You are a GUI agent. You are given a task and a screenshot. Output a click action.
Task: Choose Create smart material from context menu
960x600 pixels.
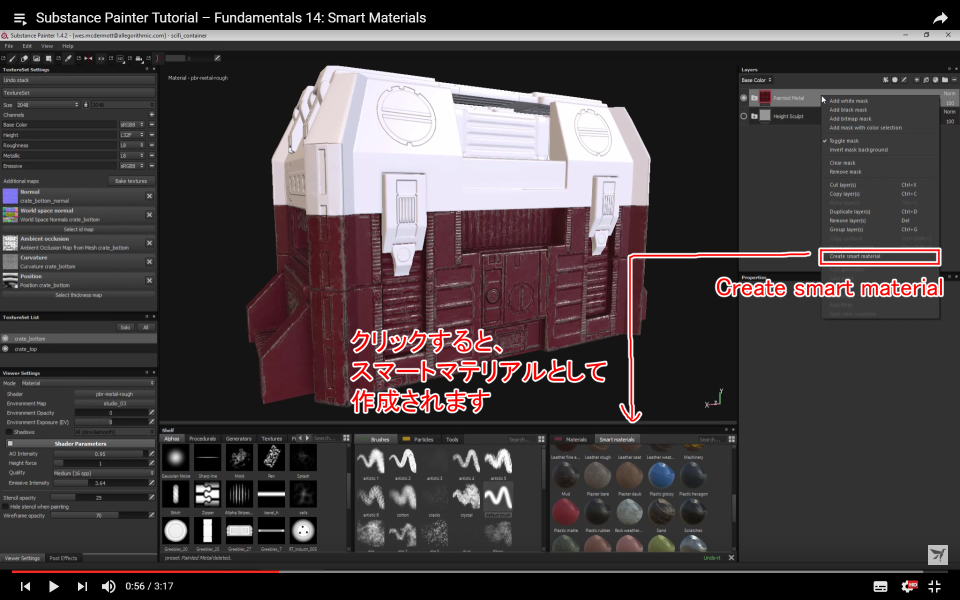(879, 257)
